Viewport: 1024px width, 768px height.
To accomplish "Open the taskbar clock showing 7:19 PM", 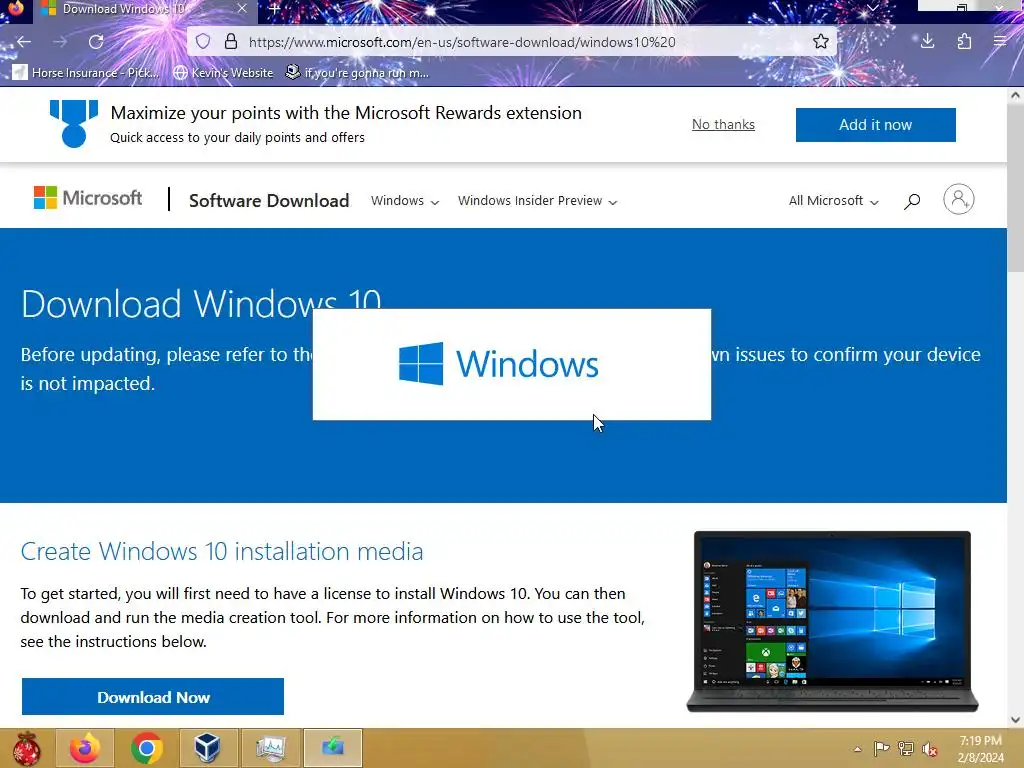I will click(980, 749).
